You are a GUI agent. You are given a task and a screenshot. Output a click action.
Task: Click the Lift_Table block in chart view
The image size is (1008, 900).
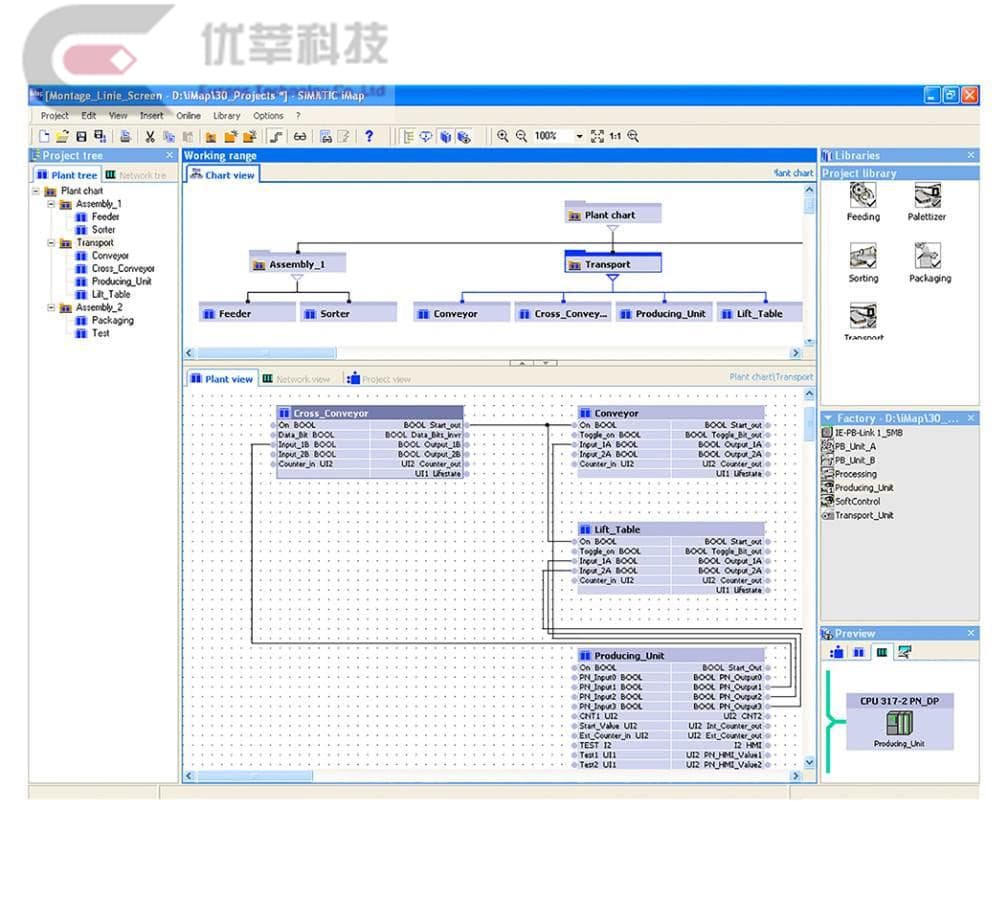coord(760,314)
